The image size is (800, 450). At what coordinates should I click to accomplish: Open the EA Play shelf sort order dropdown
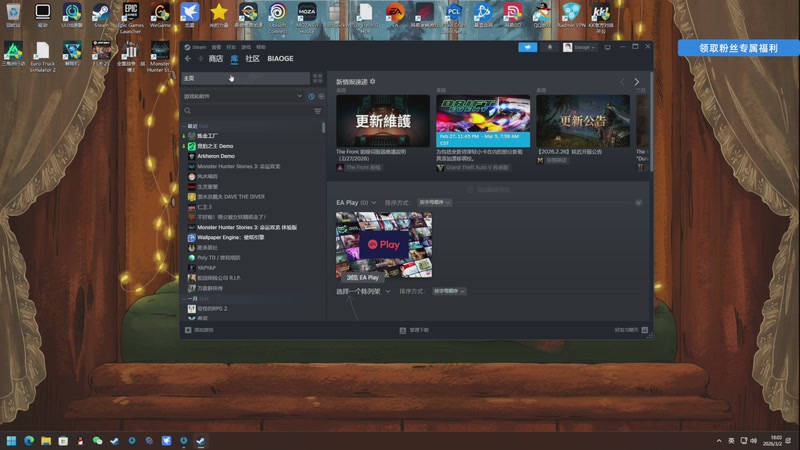click(x=434, y=203)
